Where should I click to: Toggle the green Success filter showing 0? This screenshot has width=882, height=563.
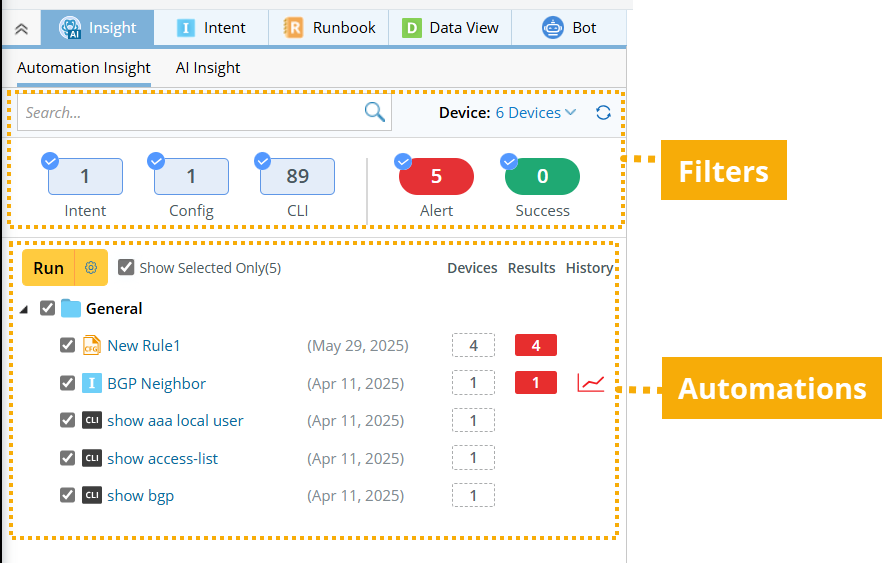(x=542, y=177)
